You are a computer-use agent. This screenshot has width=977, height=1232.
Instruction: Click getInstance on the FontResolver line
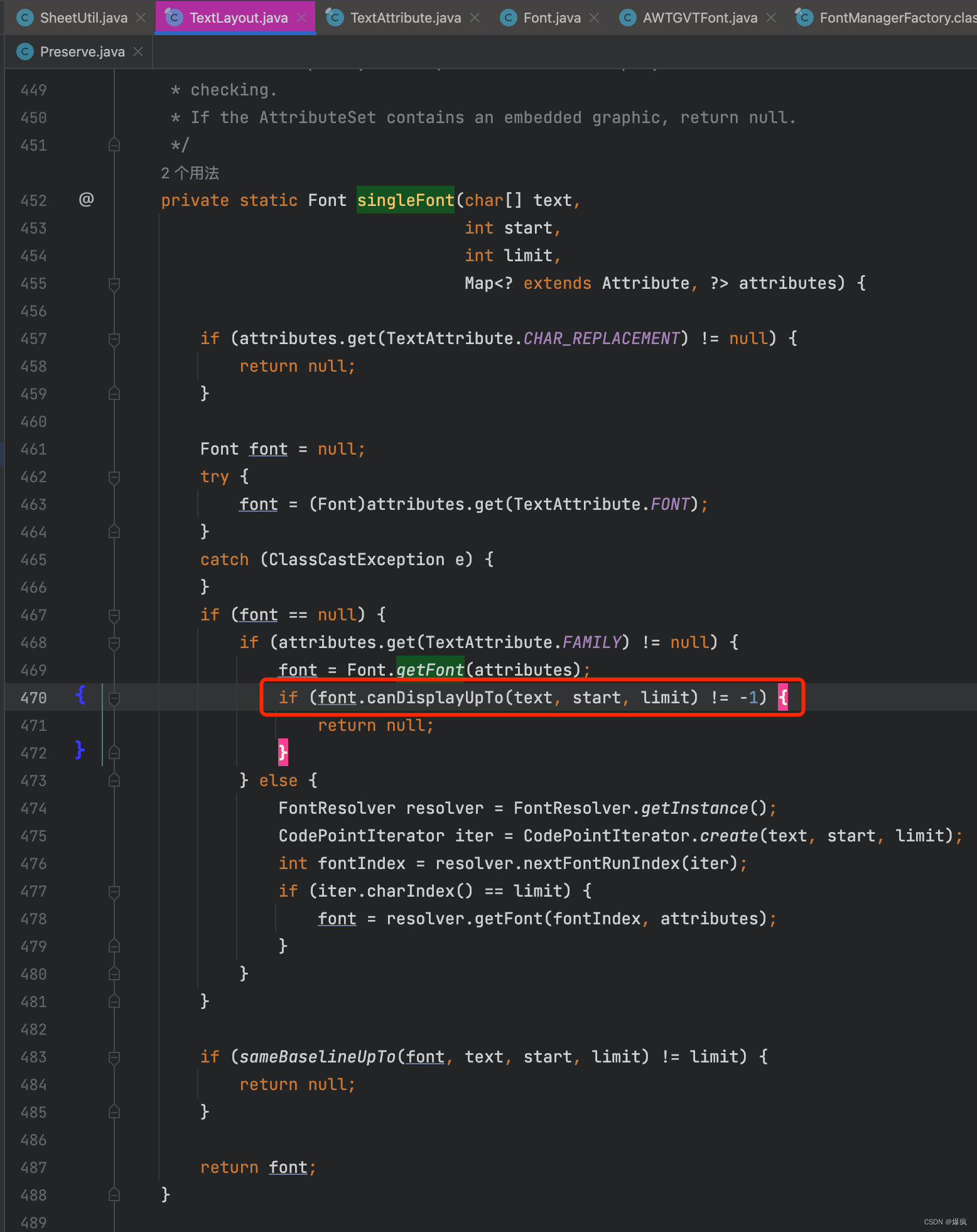click(695, 808)
